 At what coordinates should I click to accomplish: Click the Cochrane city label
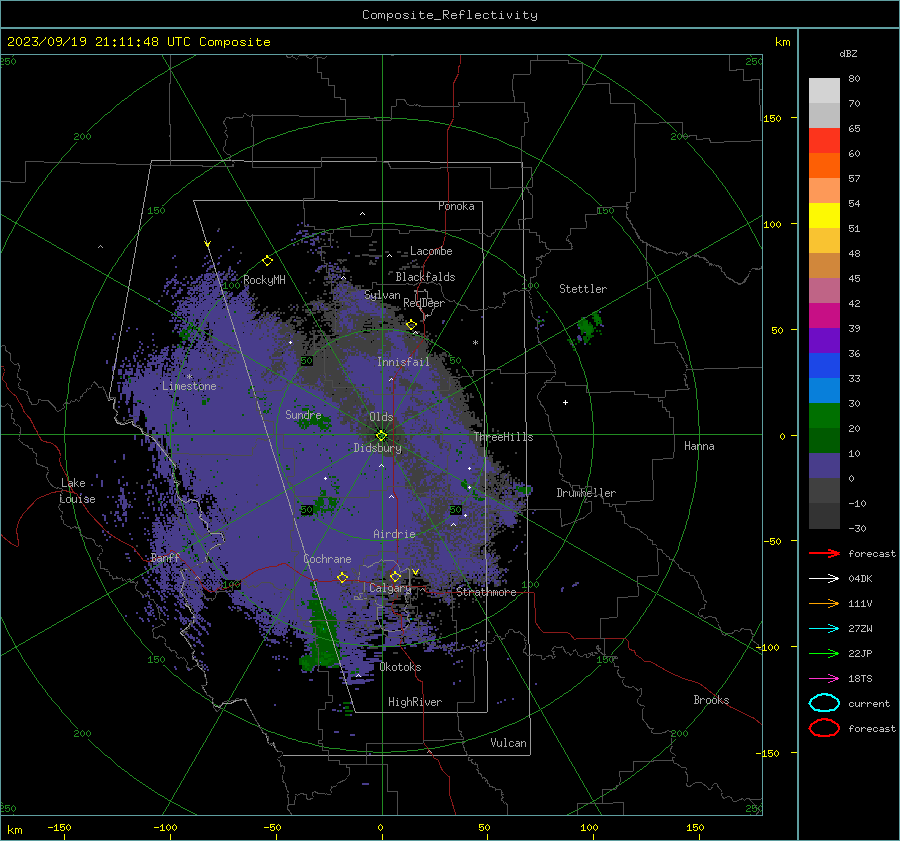327,559
